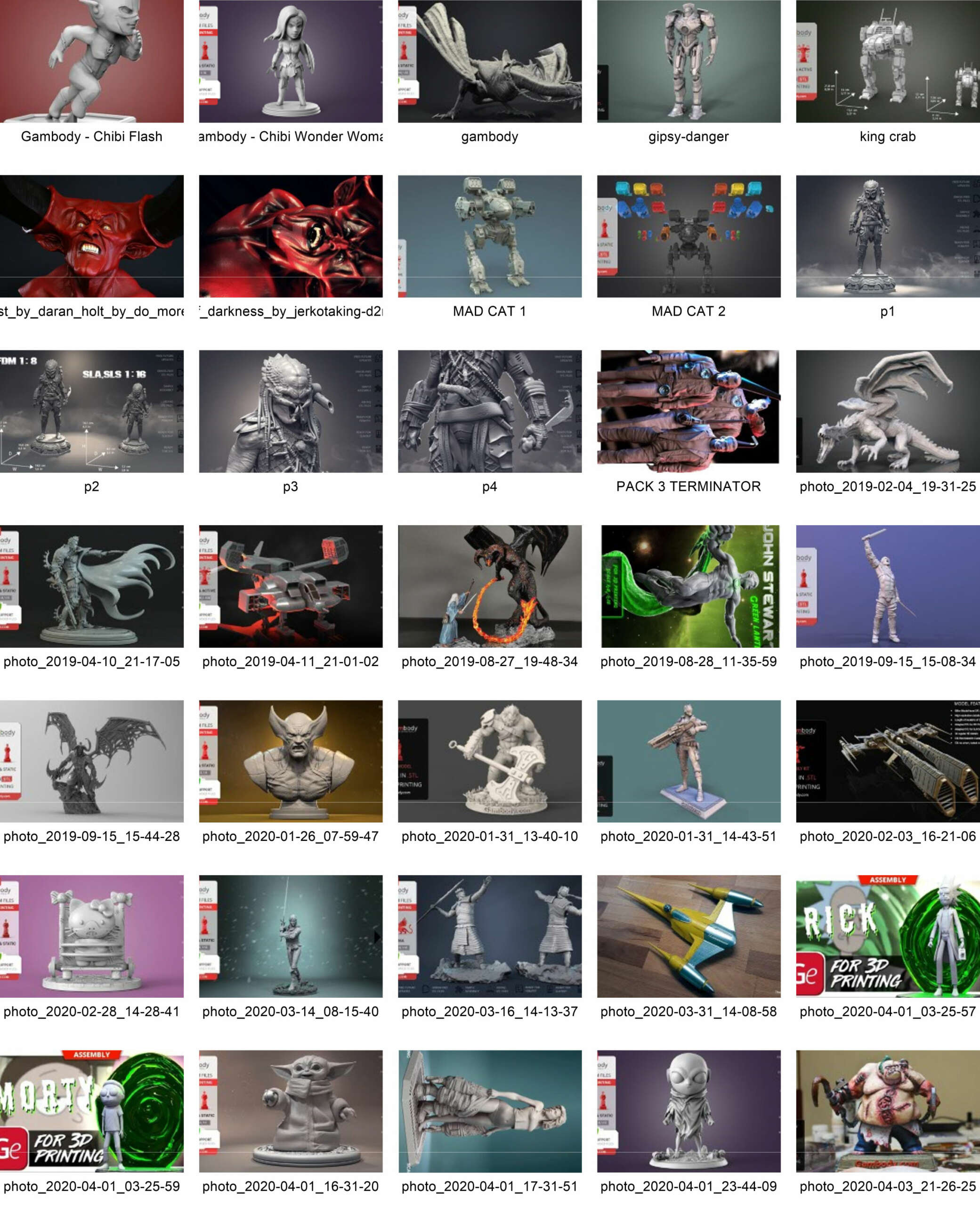Open photo_2020-03-14_08-15-40 snowy figure thumbnail

pyautogui.click(x=291, y=936)
